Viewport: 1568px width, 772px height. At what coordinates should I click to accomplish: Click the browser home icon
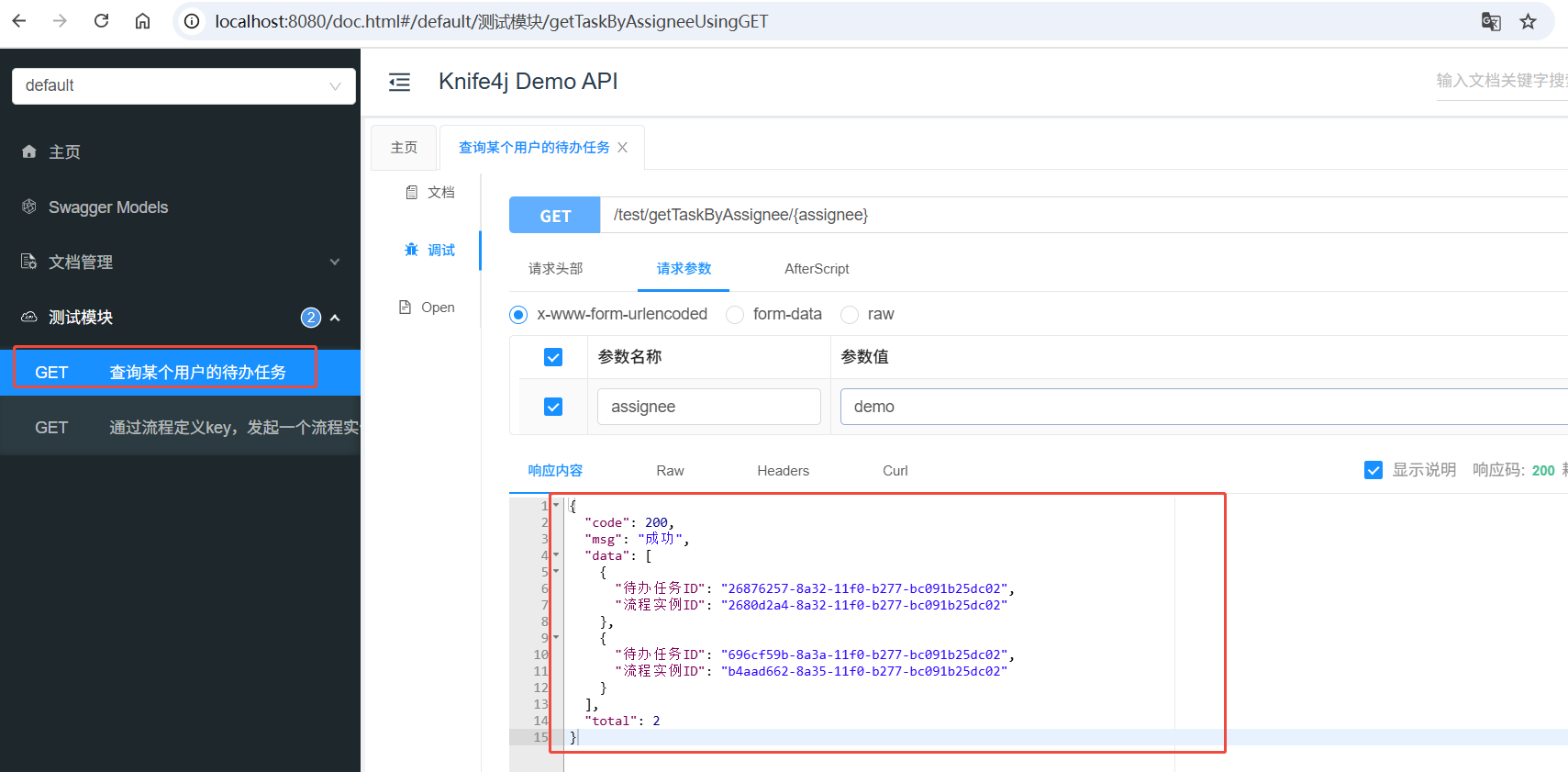click(142, 20)
